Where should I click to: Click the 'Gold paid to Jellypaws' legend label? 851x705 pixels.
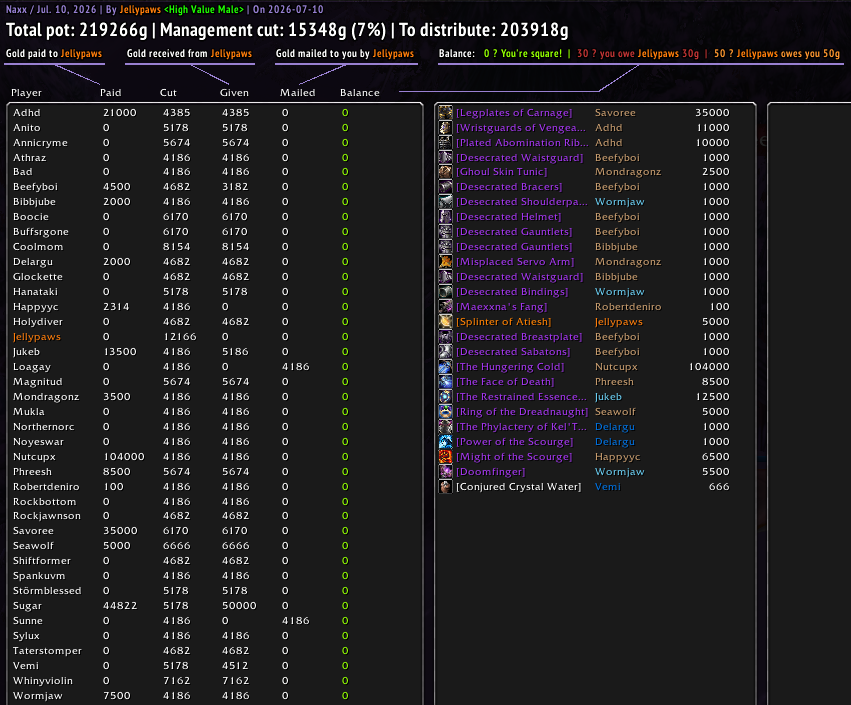[x=54, y=53]
